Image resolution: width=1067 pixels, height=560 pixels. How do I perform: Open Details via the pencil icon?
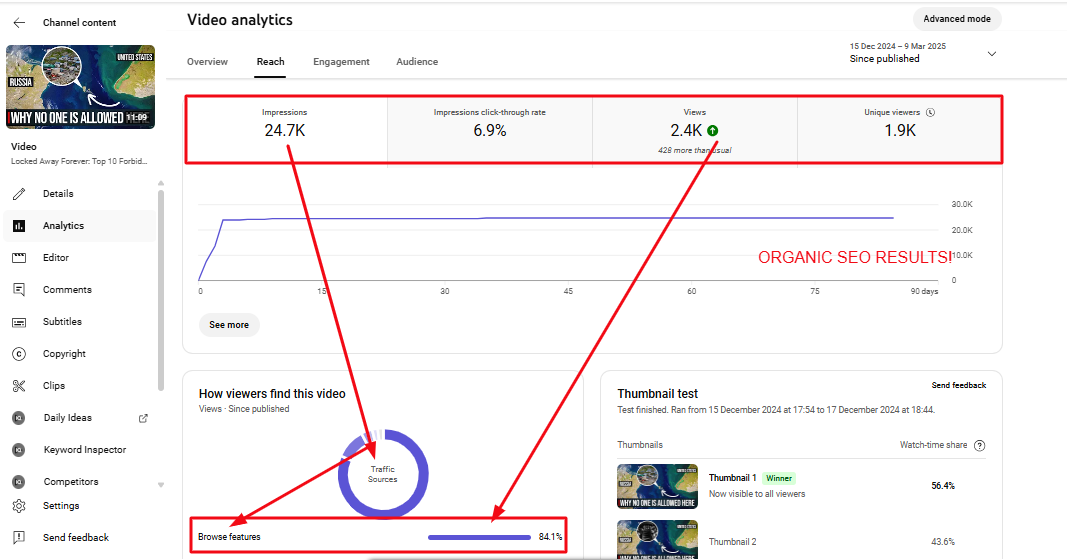pyautogui.click(x=19, y=194)
